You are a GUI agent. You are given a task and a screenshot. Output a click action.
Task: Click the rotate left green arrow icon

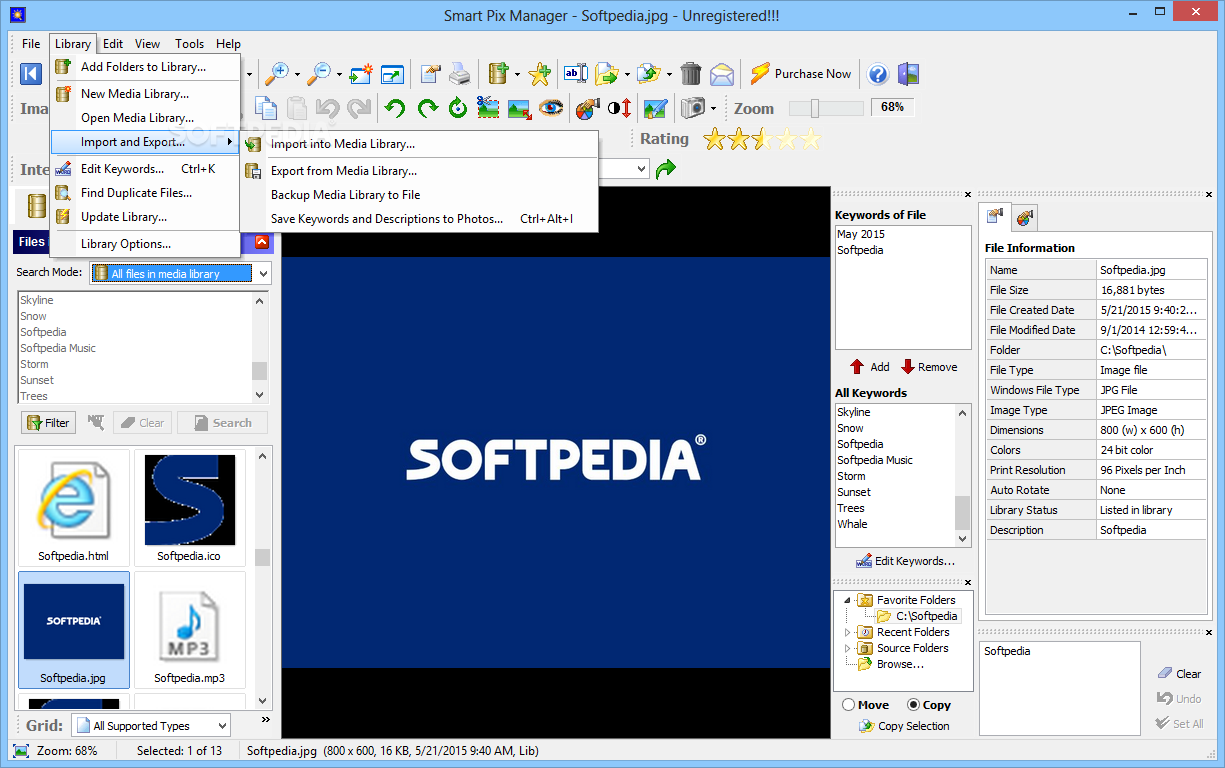pyautogui.click(x=396, y=108)
